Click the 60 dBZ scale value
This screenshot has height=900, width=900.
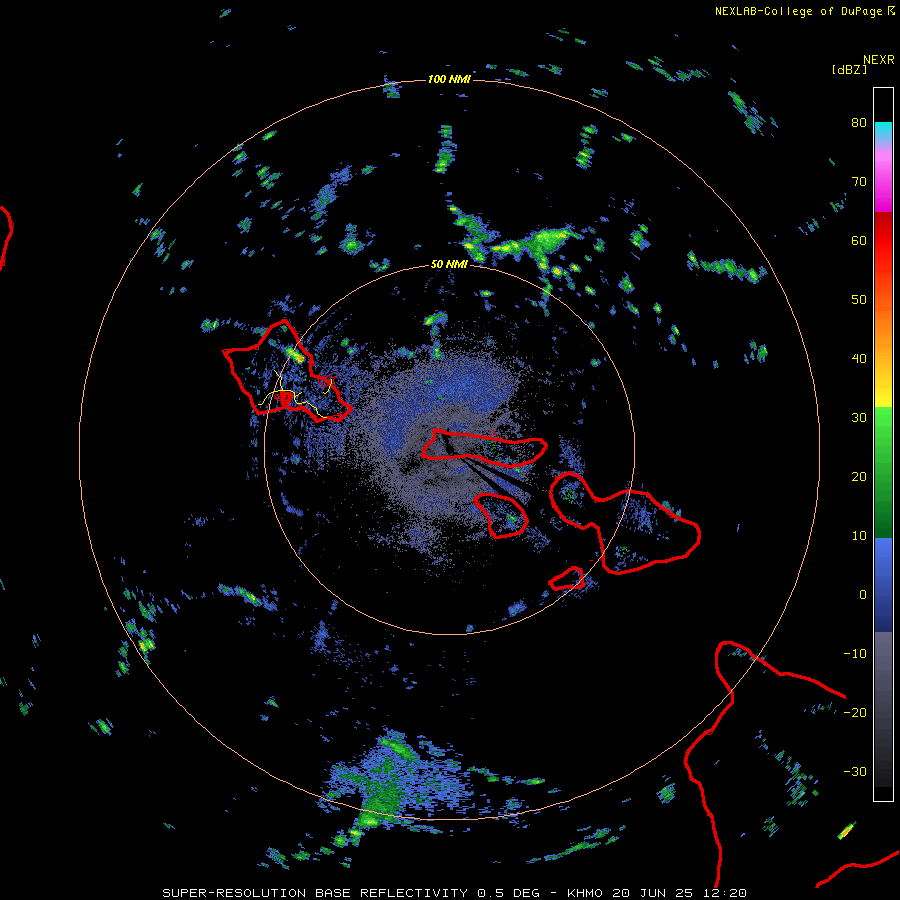point(859,240)
